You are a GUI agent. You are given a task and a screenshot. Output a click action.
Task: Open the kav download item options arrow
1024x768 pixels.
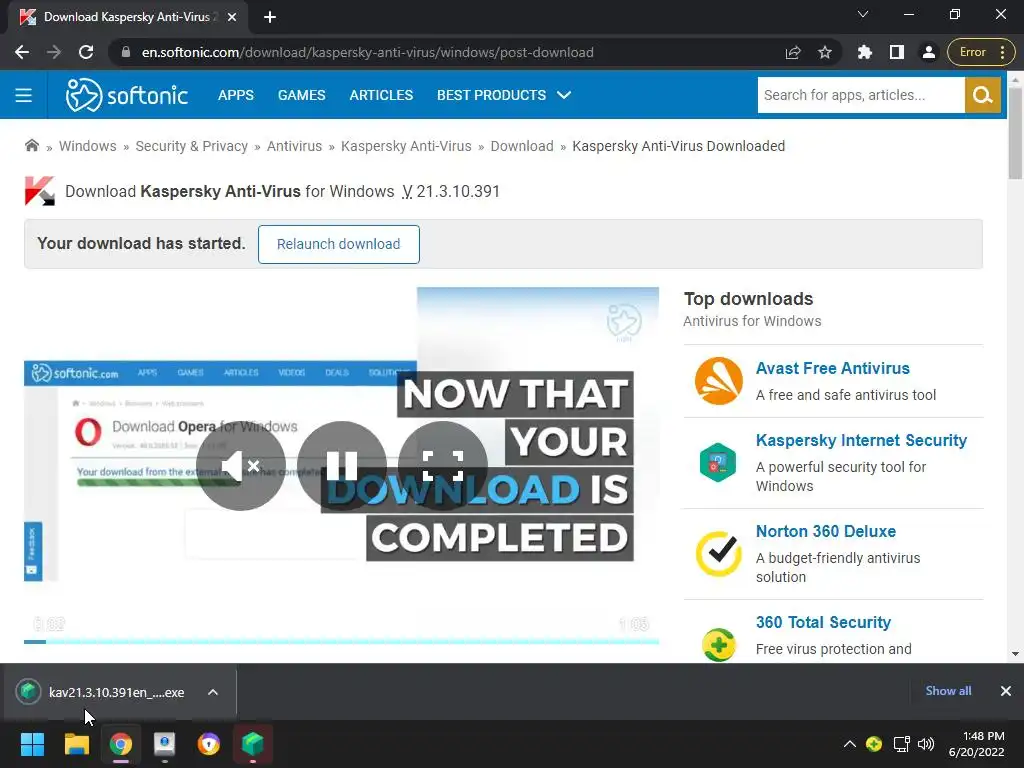(213, 692)
